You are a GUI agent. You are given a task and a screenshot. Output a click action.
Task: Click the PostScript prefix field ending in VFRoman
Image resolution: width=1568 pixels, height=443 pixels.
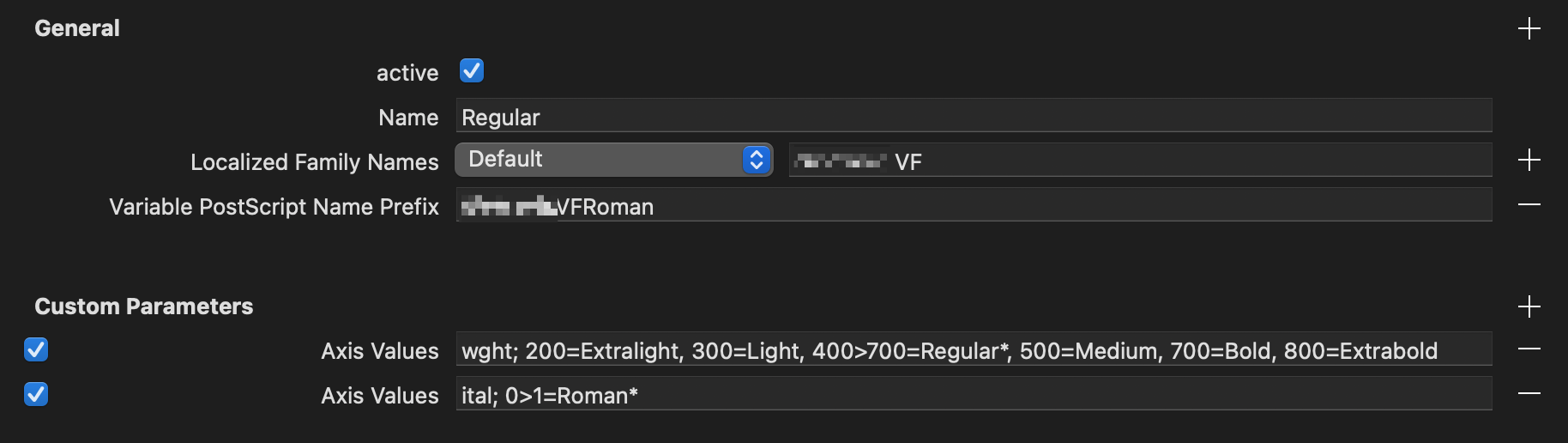(x=974, y=205)
